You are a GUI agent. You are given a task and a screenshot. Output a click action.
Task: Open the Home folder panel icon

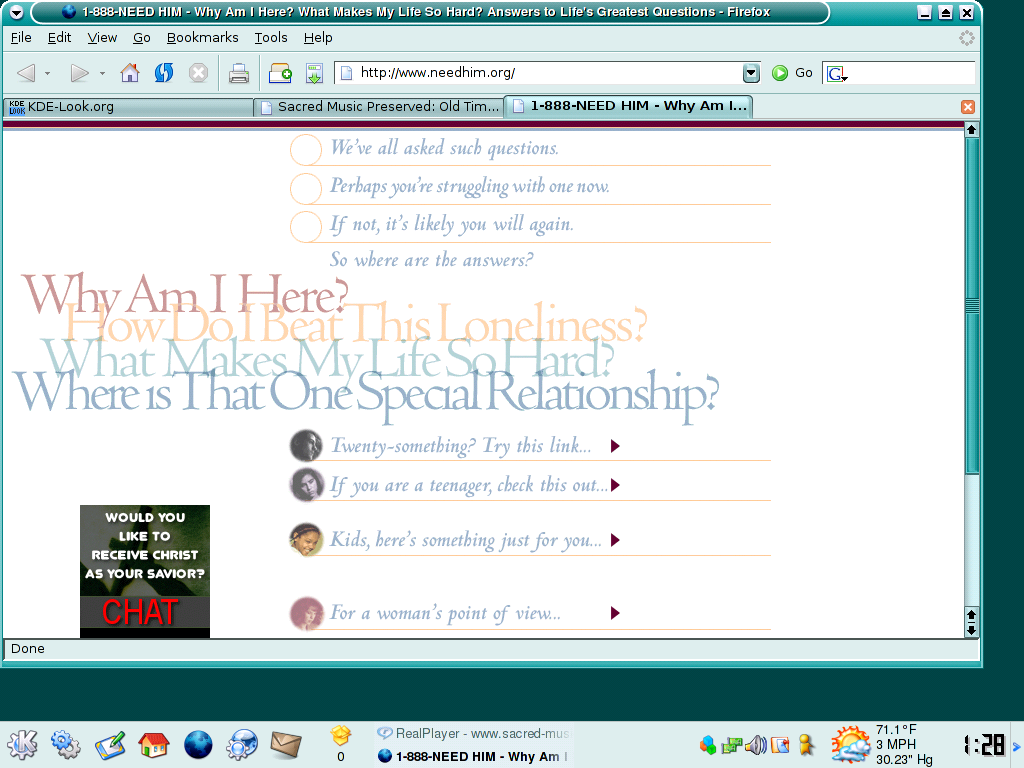tap(153, 744)
